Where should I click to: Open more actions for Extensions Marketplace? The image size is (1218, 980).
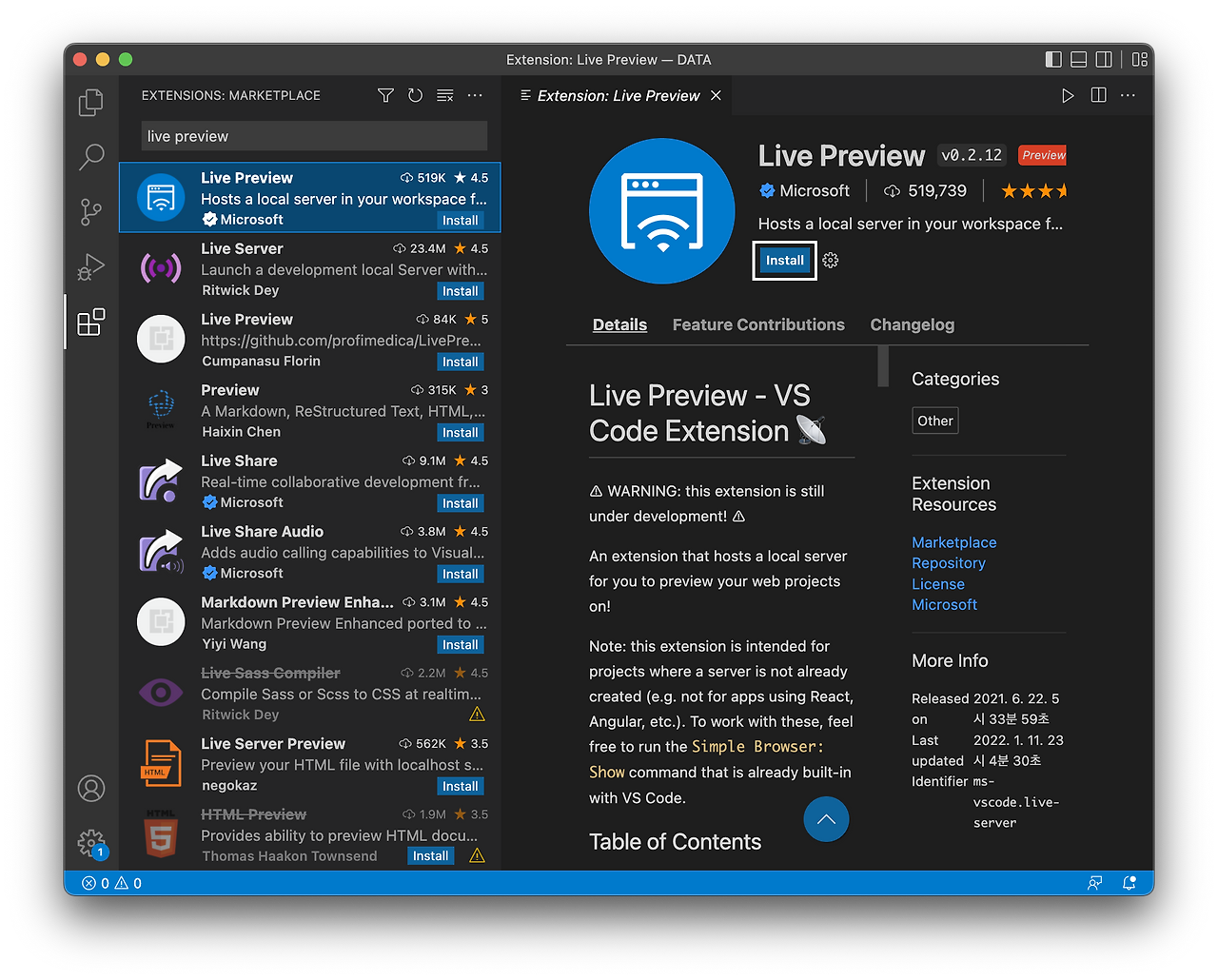(x=475, y=95)
